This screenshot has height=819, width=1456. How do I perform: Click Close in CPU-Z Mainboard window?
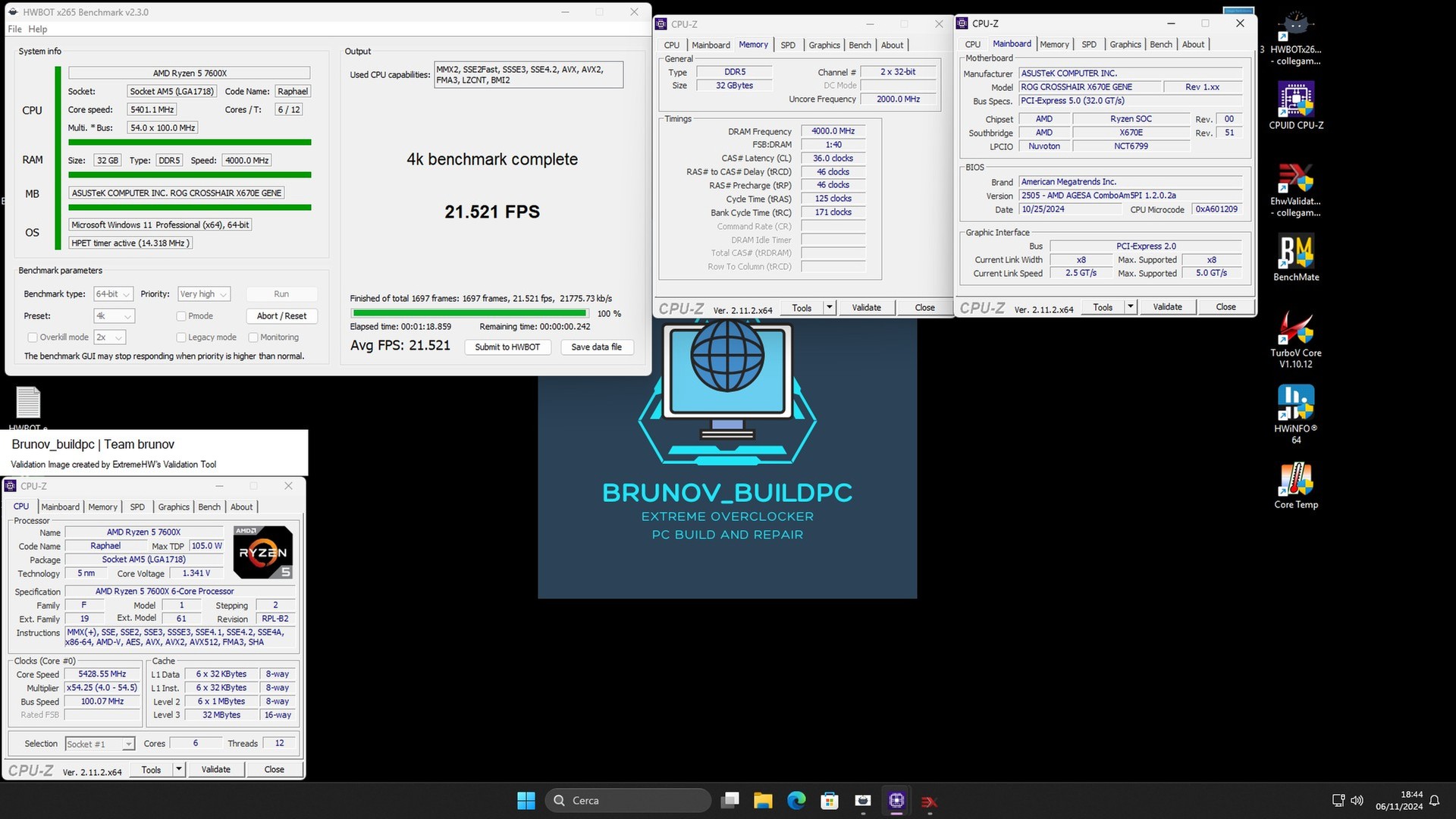coord(1225,306)
